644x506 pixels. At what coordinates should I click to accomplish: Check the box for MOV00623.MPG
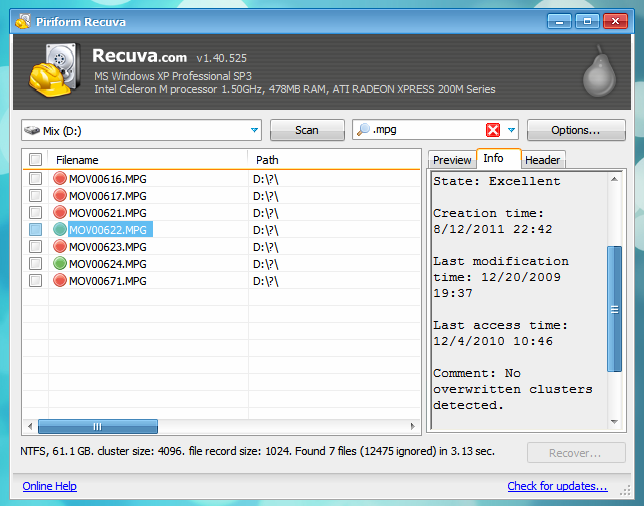coord(35,246)
